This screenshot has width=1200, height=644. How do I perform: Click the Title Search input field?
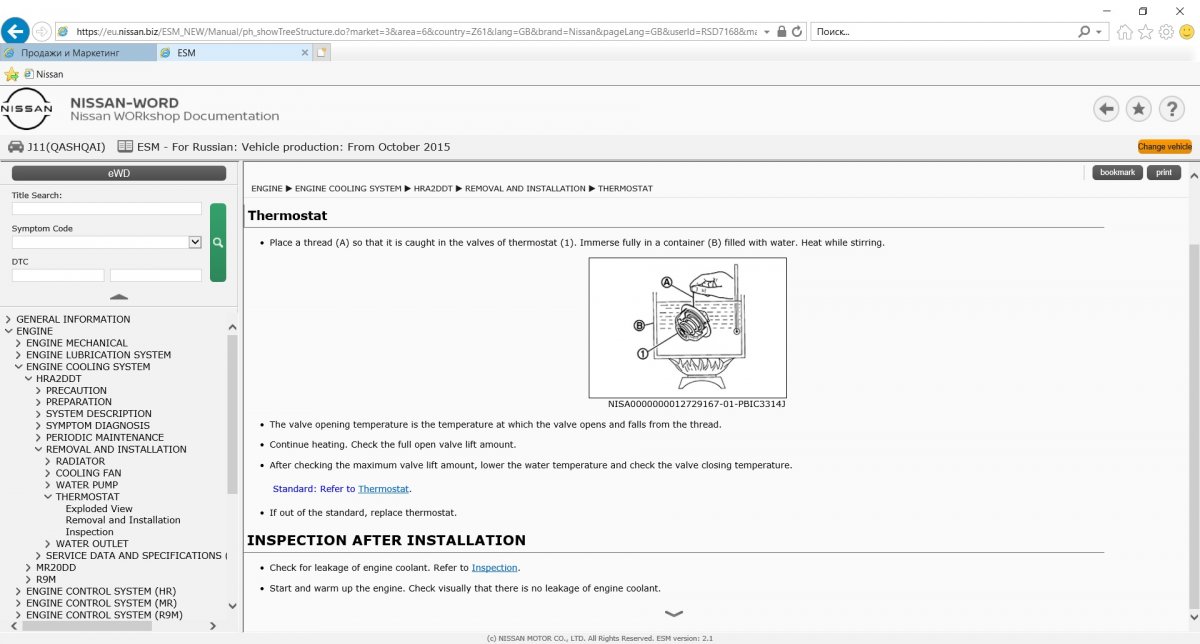(x=107, y=209)
